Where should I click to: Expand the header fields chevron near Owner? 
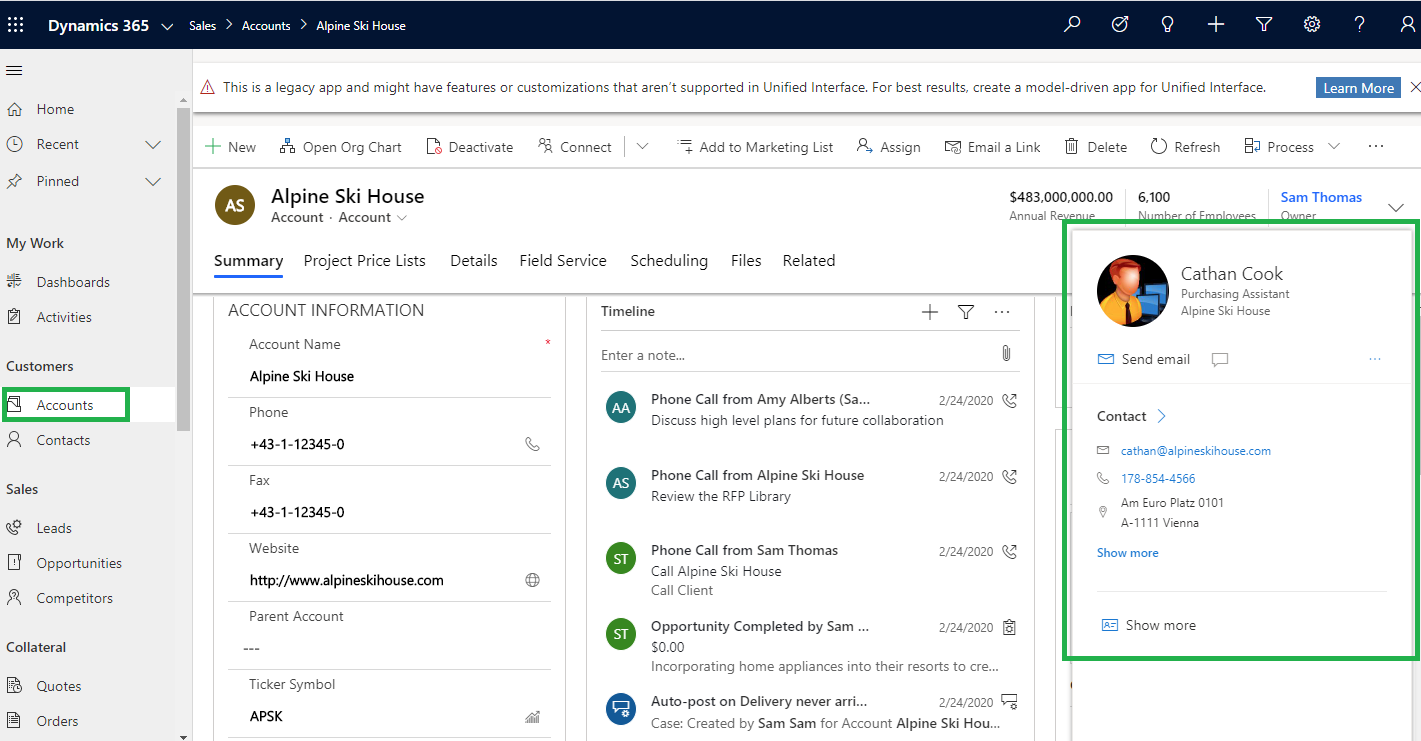coord(1396,208)
